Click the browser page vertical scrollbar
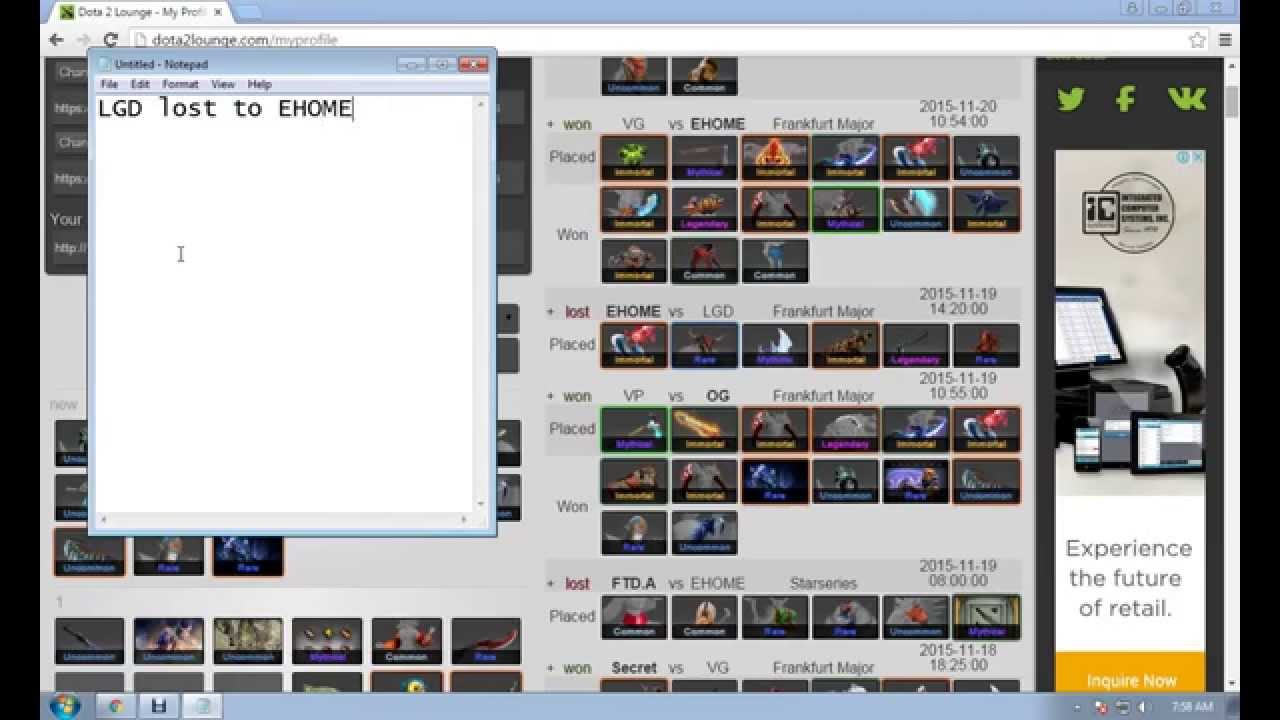Screen dimensions: 1280x720 pos(1232,103)
